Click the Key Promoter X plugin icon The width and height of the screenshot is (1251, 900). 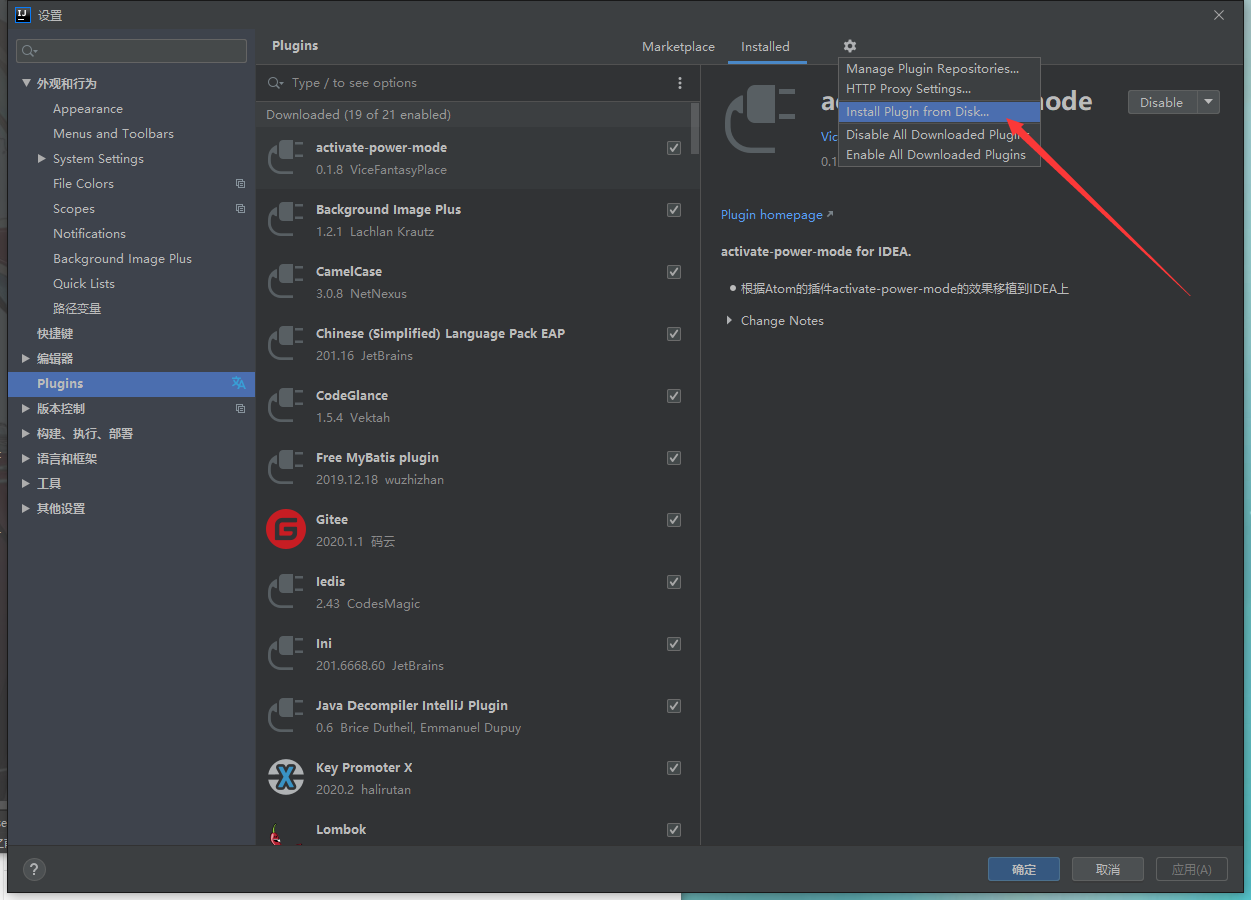coord(286,778)
